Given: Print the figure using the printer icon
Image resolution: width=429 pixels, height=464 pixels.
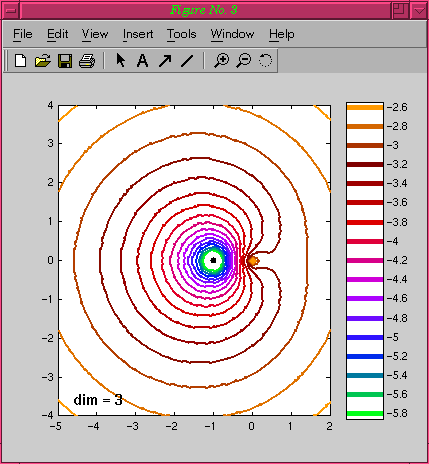Looking at the screenshot, I should pyautogui.click(x=87, y=61).
